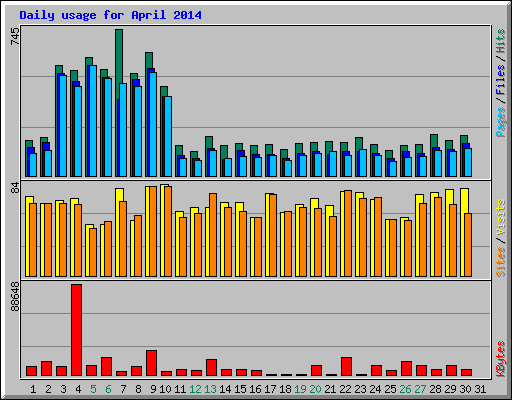Click the "Files" legend label
Screen dimensions: 512x400
coord(501,79)
